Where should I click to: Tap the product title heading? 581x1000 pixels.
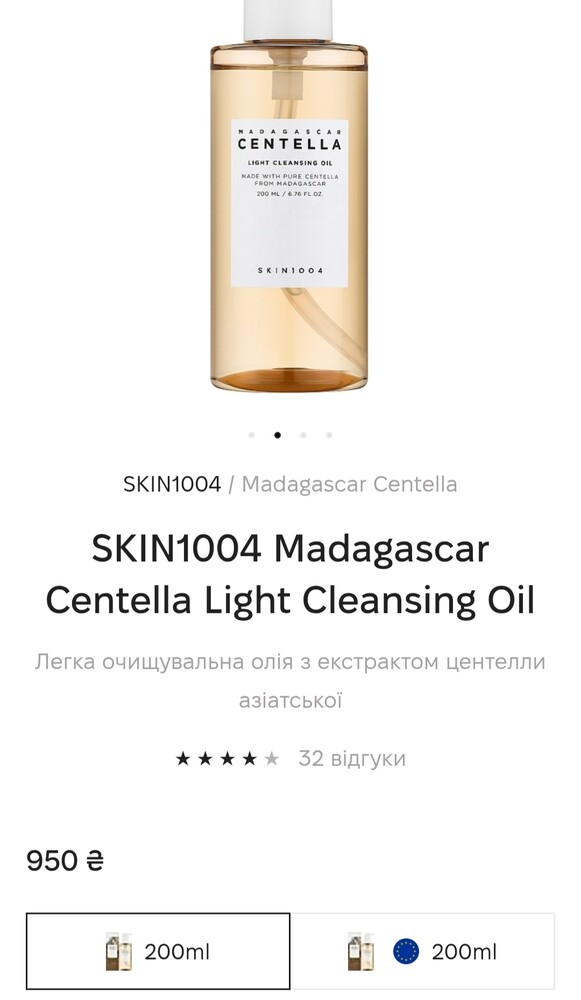[x=290, y=574]
